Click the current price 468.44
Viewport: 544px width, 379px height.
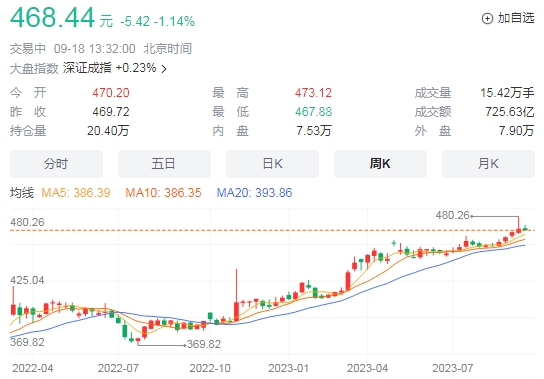click(x=52, y=17)
